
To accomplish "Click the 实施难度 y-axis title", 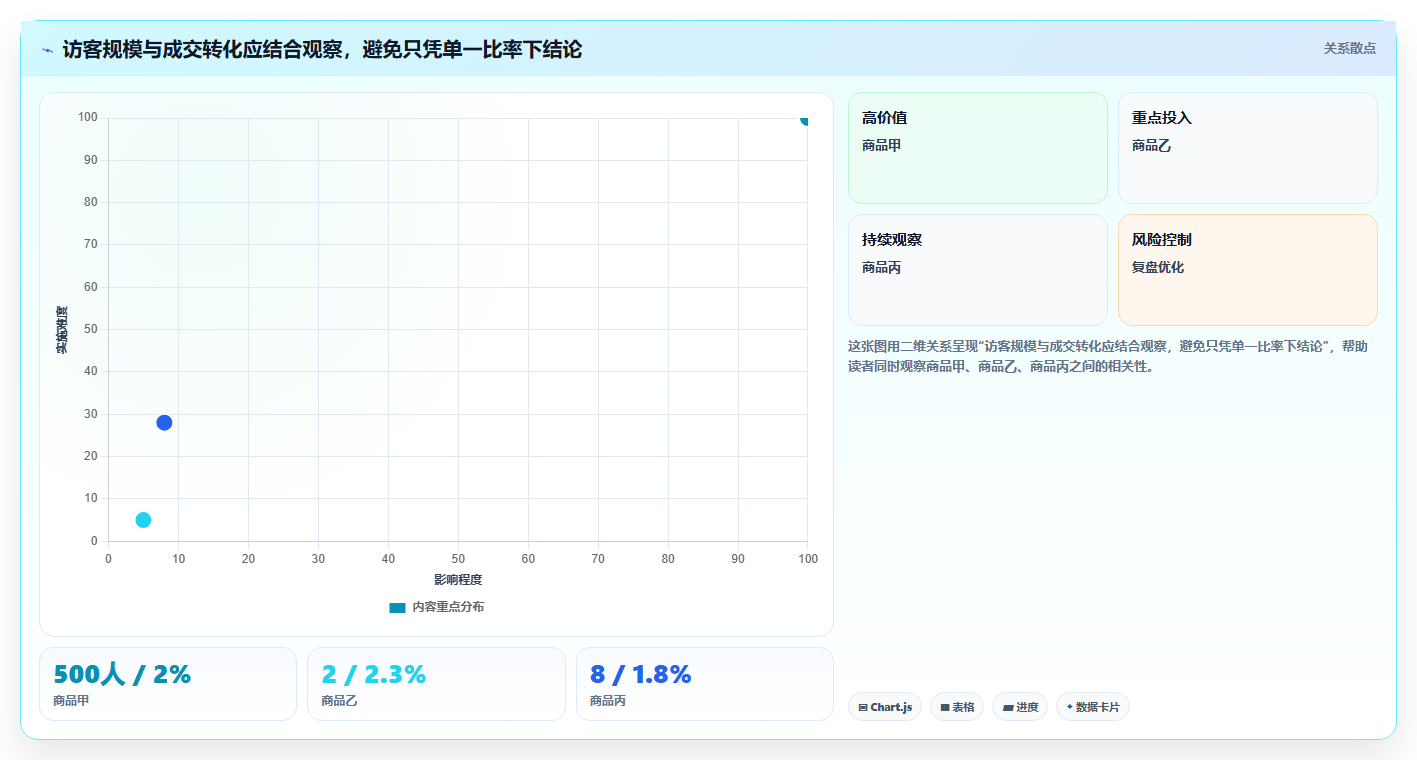I will [x=62, y=330].
